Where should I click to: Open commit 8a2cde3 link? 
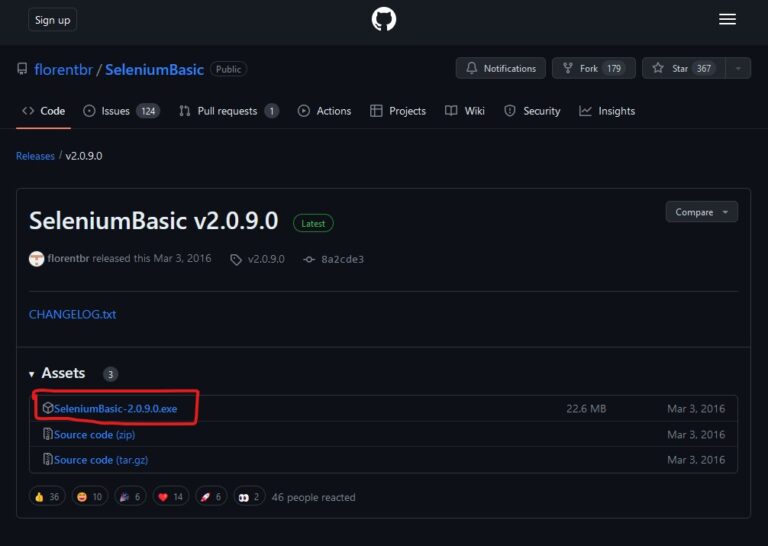[x=342, y=259]
